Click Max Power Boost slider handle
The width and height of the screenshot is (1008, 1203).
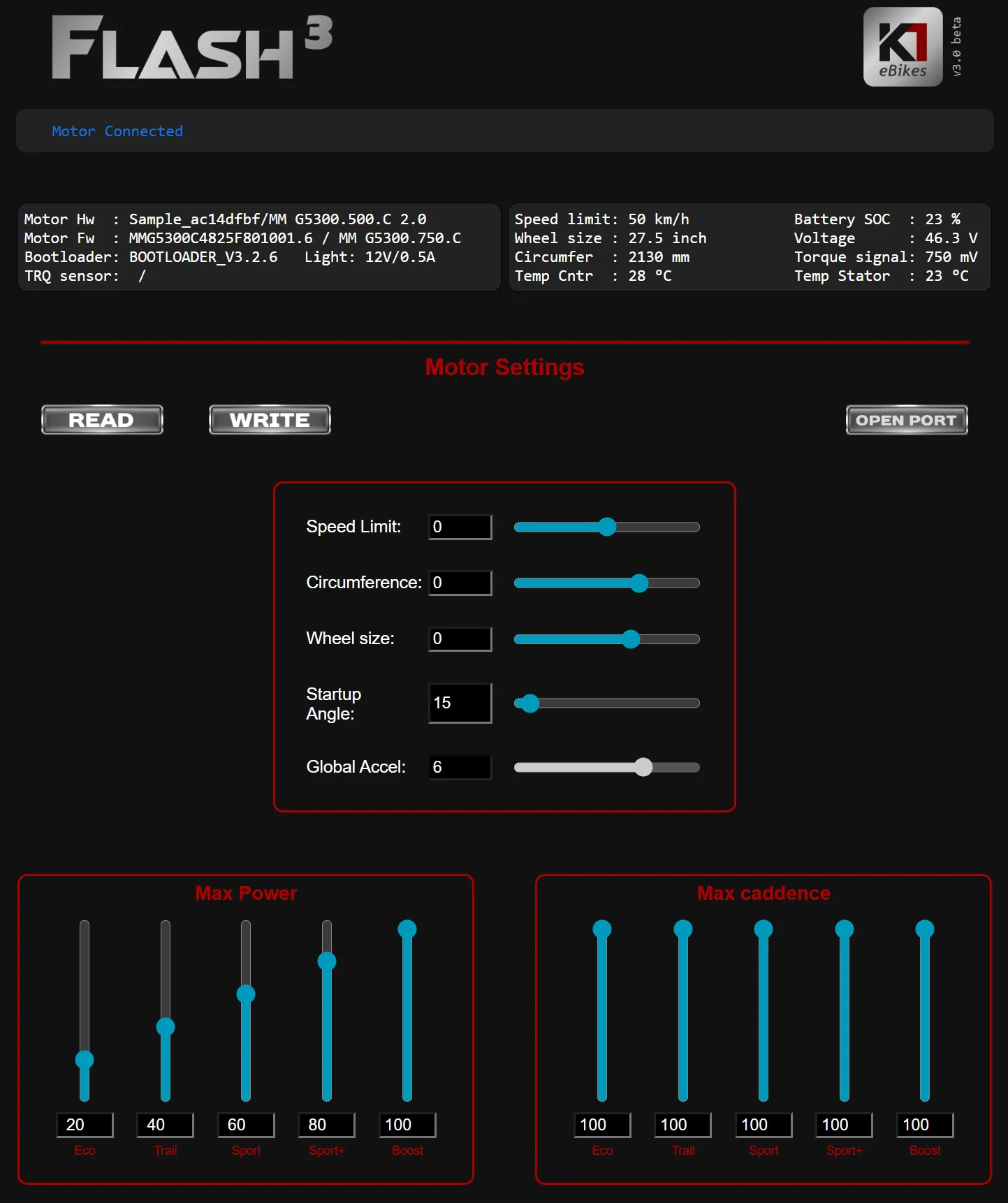coord(407,929)
